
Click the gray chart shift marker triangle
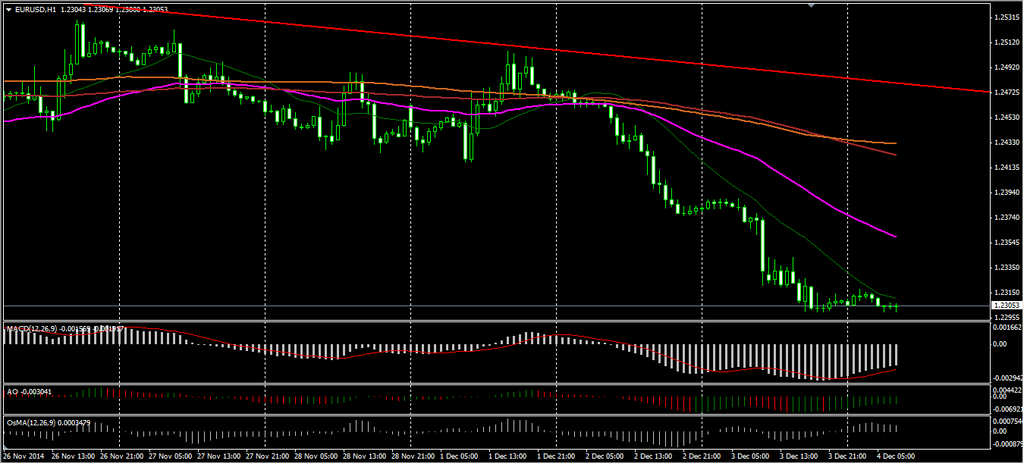[812, 6]
